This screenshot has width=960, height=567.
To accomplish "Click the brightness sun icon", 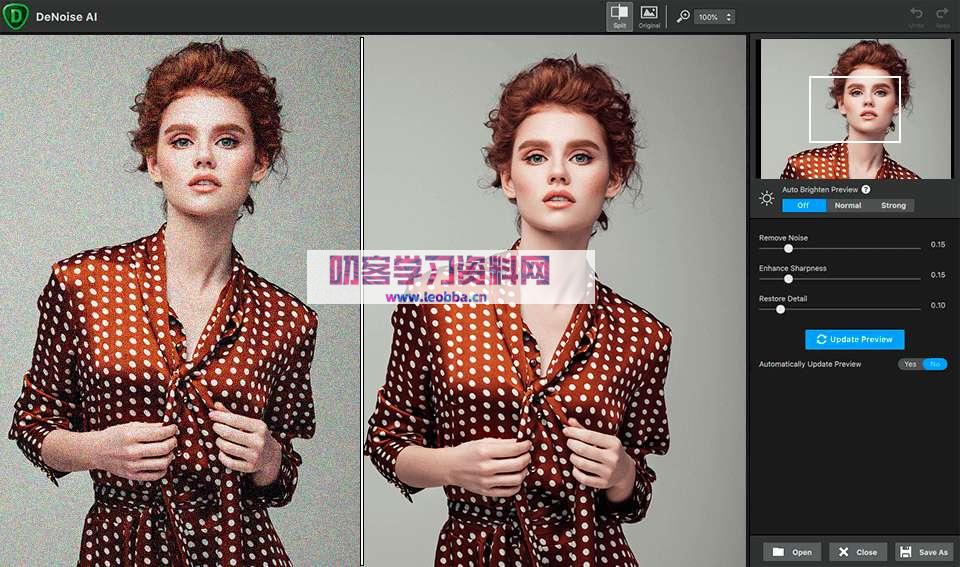I will point(767,198).
